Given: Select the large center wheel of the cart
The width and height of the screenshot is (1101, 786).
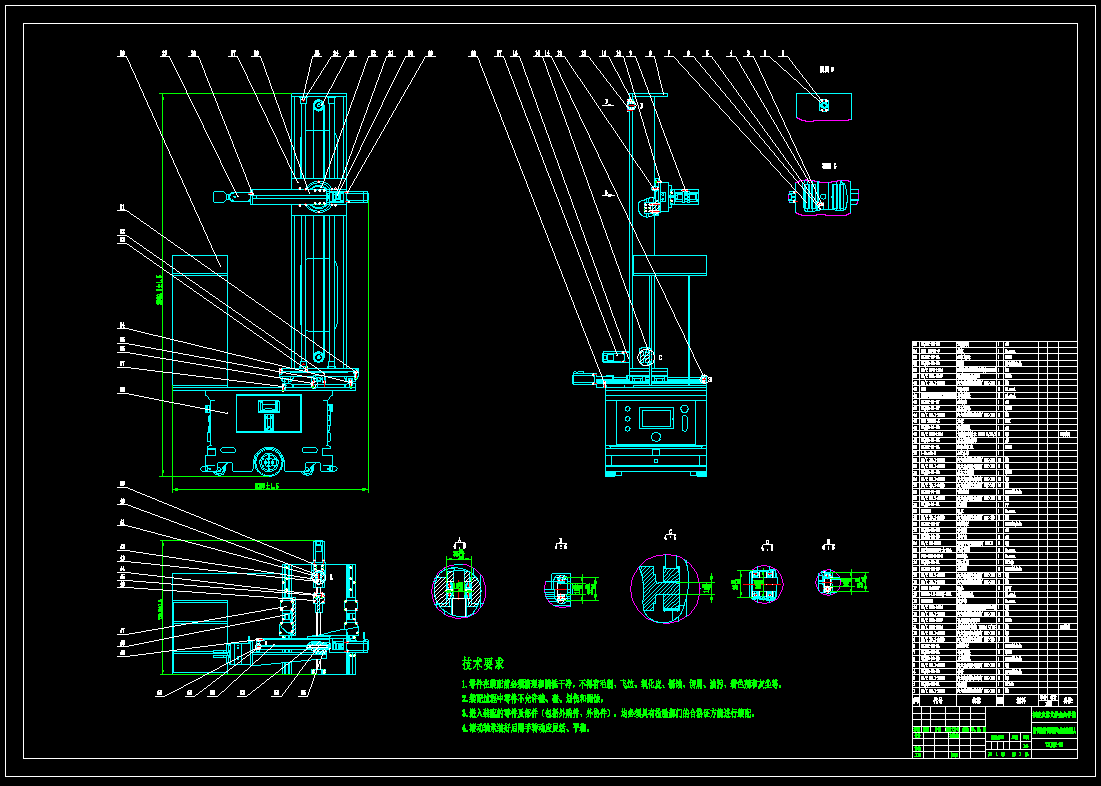Looking at the screenshot, I should (270, 462).
